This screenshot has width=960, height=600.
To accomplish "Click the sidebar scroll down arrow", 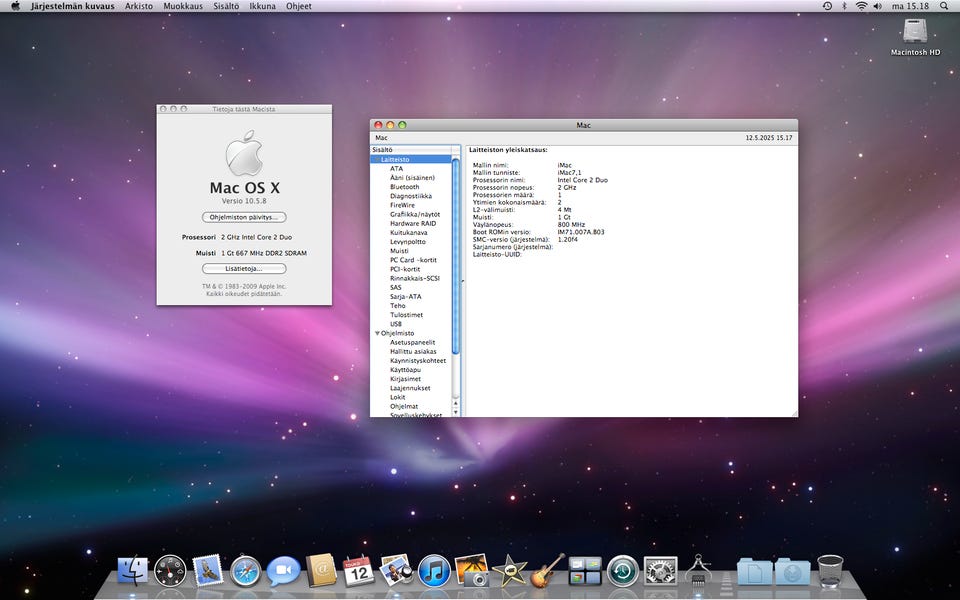I will pyautogui.click(x=456, y=411).
